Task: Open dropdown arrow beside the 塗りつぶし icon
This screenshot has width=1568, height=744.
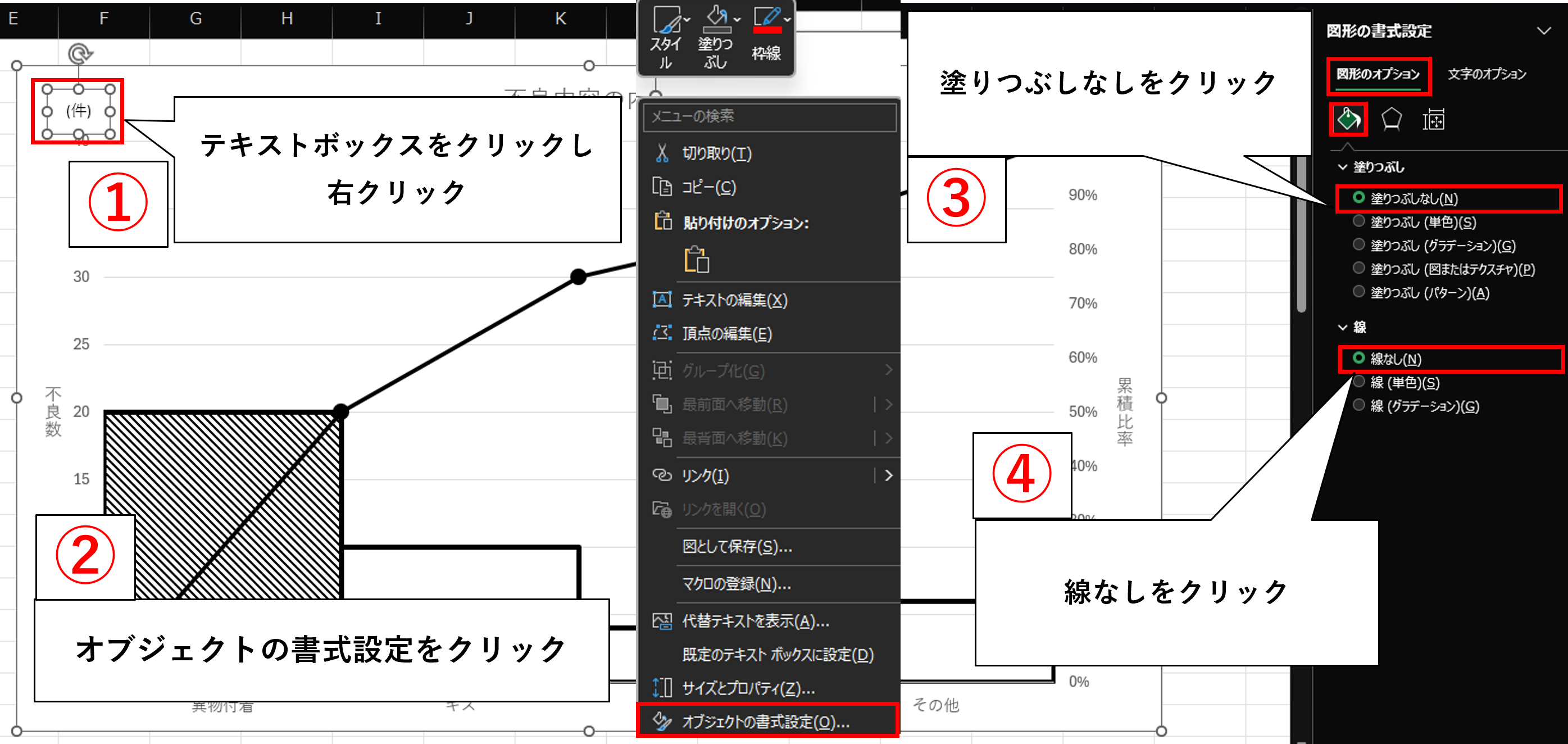Action: (x=737, y=20)
